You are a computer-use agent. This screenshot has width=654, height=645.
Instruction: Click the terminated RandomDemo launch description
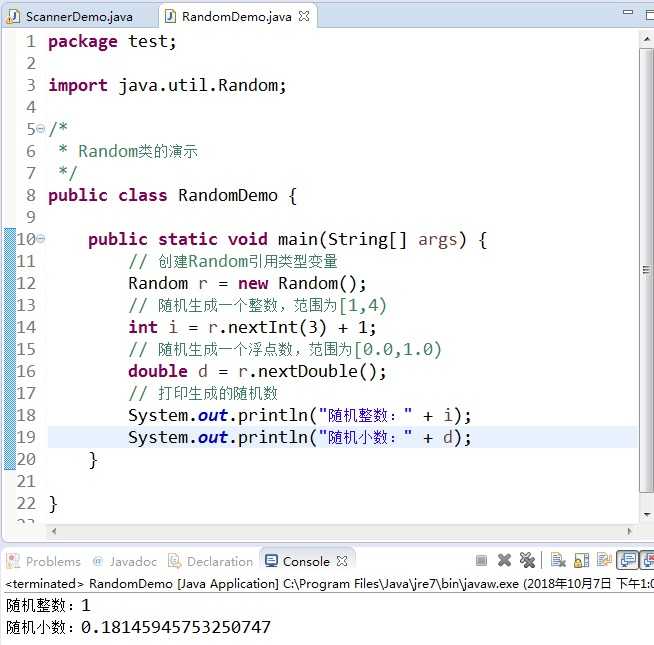click(329, 583)
